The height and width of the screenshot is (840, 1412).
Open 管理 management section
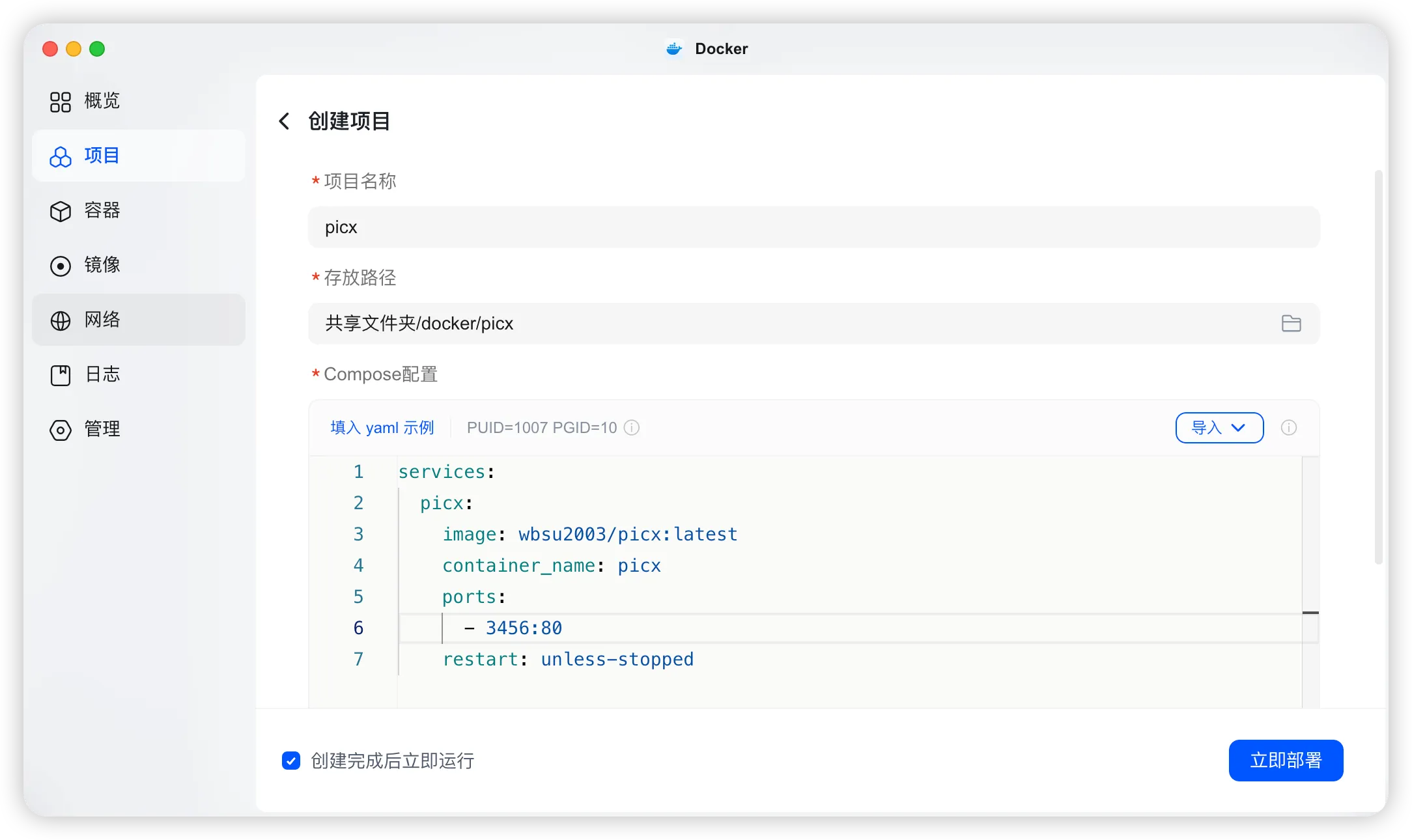click(x=139, y=430)
